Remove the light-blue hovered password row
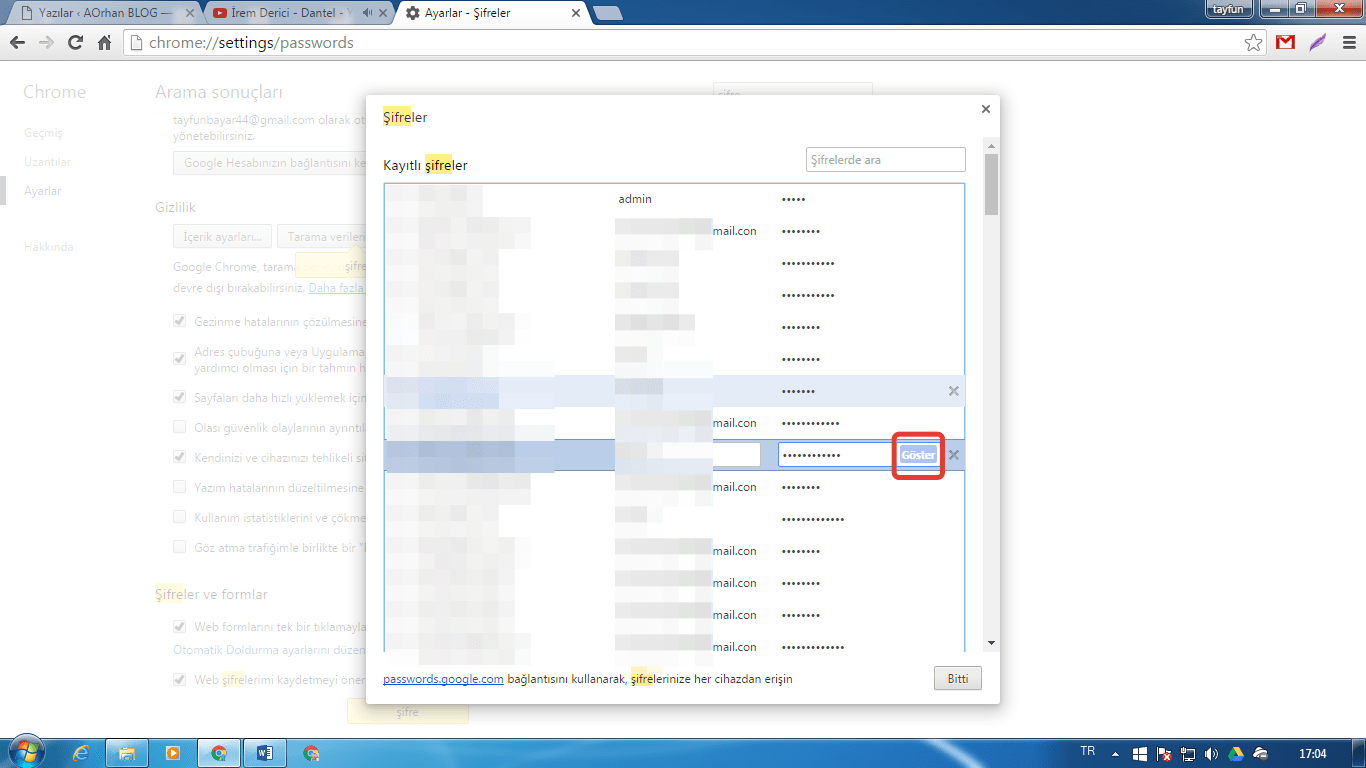1366x768 pixels. pyautogui.click(x=953, y=391)
